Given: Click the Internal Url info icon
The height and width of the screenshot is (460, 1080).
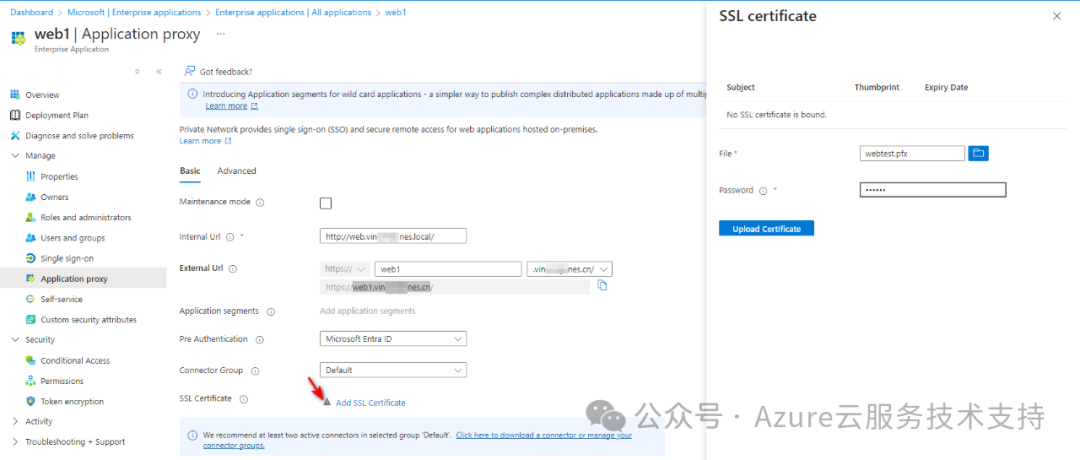Looking at the screenshot, I should tap(230, 237).
